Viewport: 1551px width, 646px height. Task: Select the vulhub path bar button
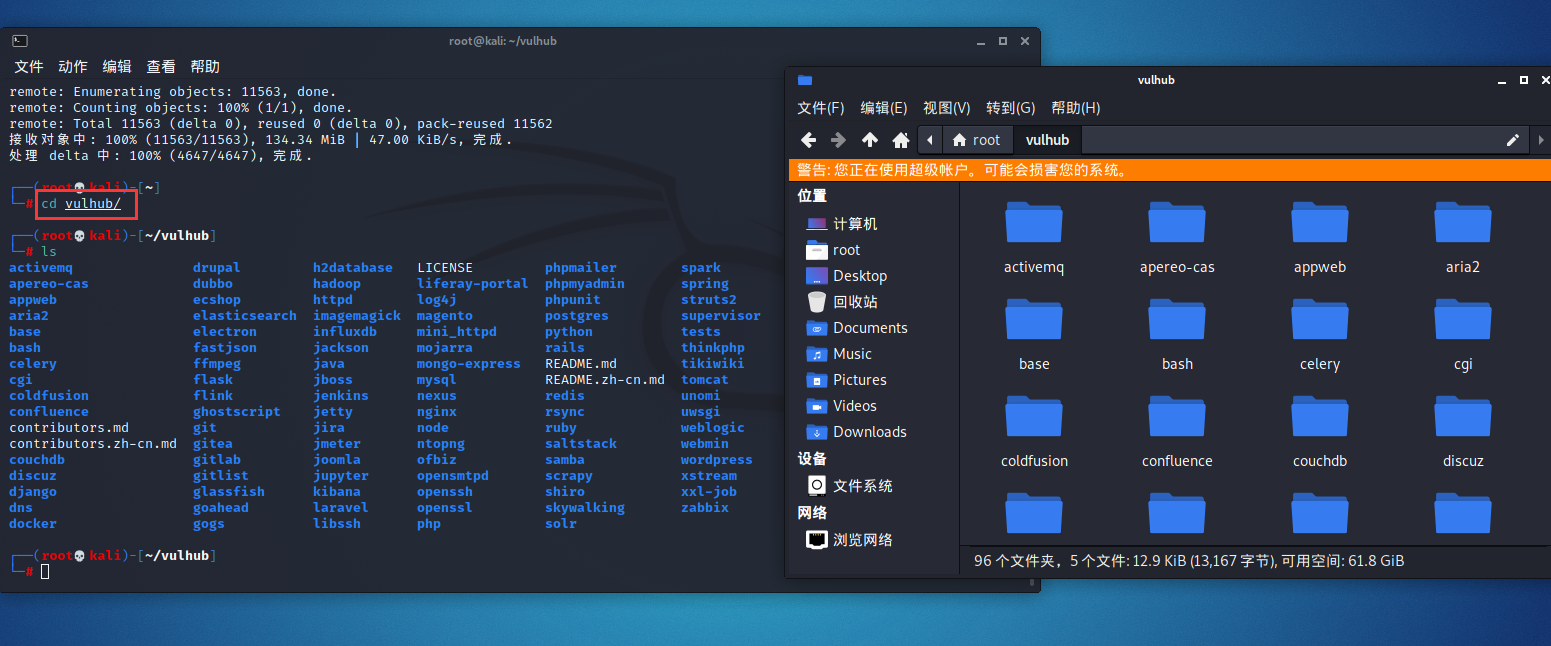point(1047,140)
